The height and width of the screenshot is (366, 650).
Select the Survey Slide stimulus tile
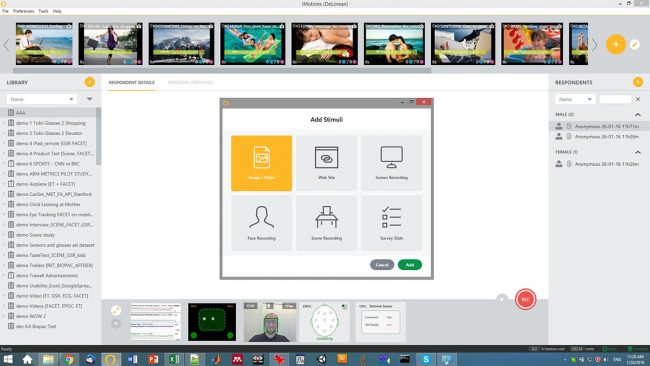[x=391, y=223]
